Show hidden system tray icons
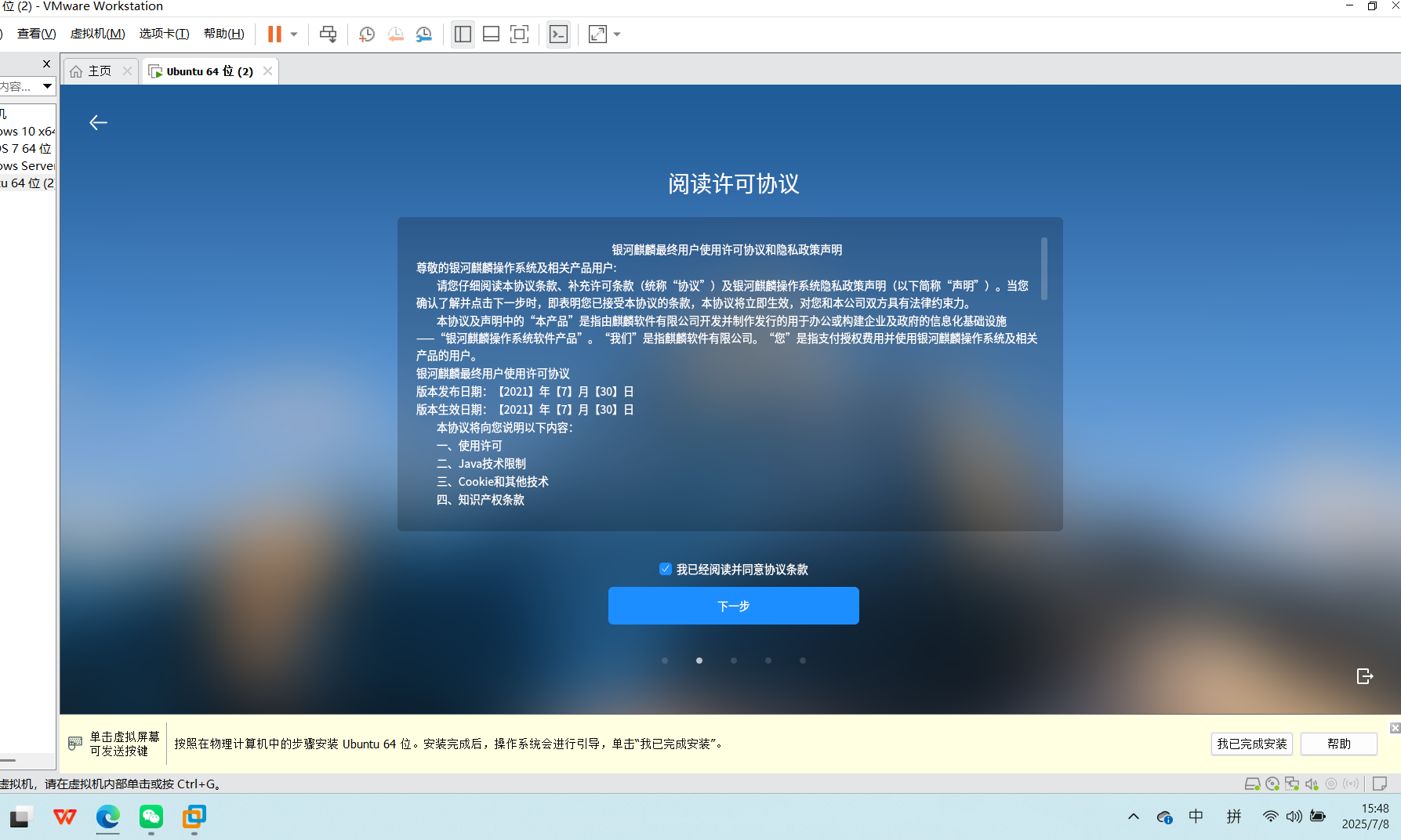 [1134, 816]
